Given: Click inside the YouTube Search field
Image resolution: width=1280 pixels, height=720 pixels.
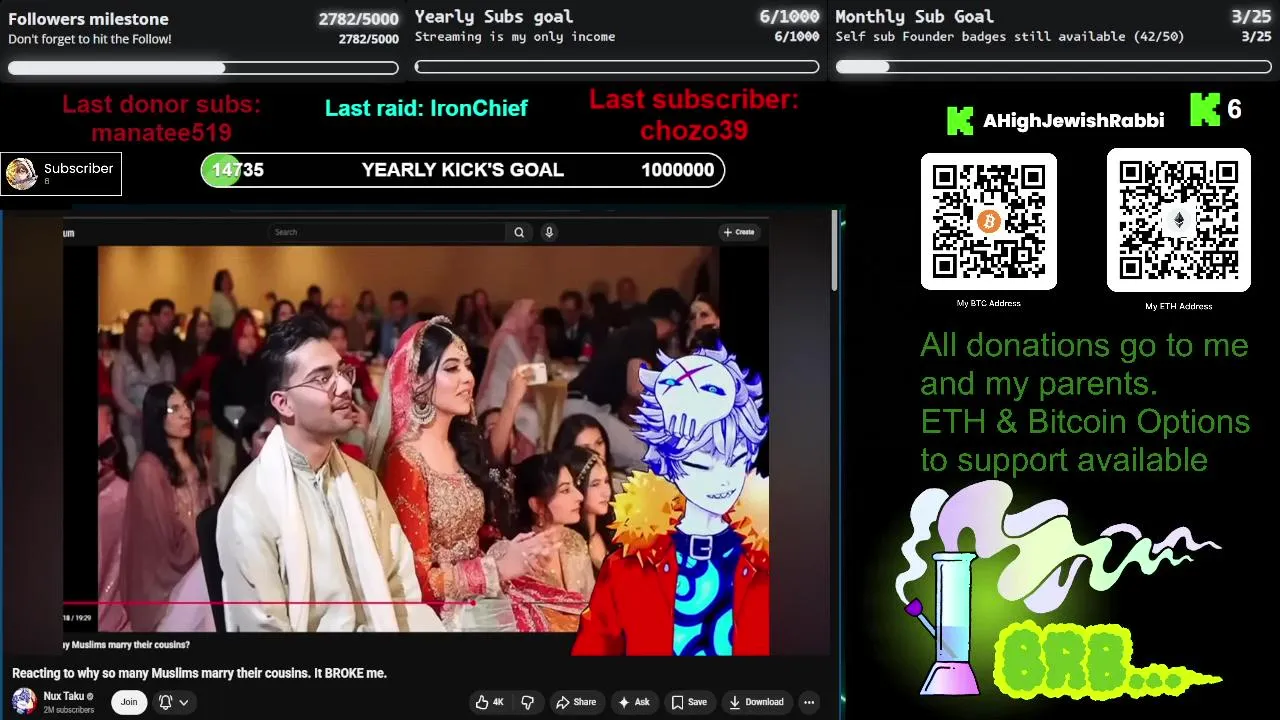Looking at the screenshot, I should tap(388, 232).
